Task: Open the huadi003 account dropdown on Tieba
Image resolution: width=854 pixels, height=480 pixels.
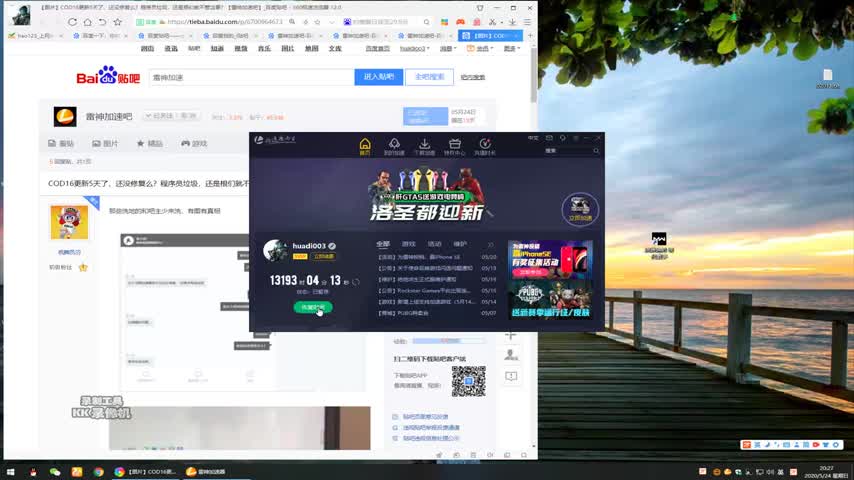Action: [413, 48]
